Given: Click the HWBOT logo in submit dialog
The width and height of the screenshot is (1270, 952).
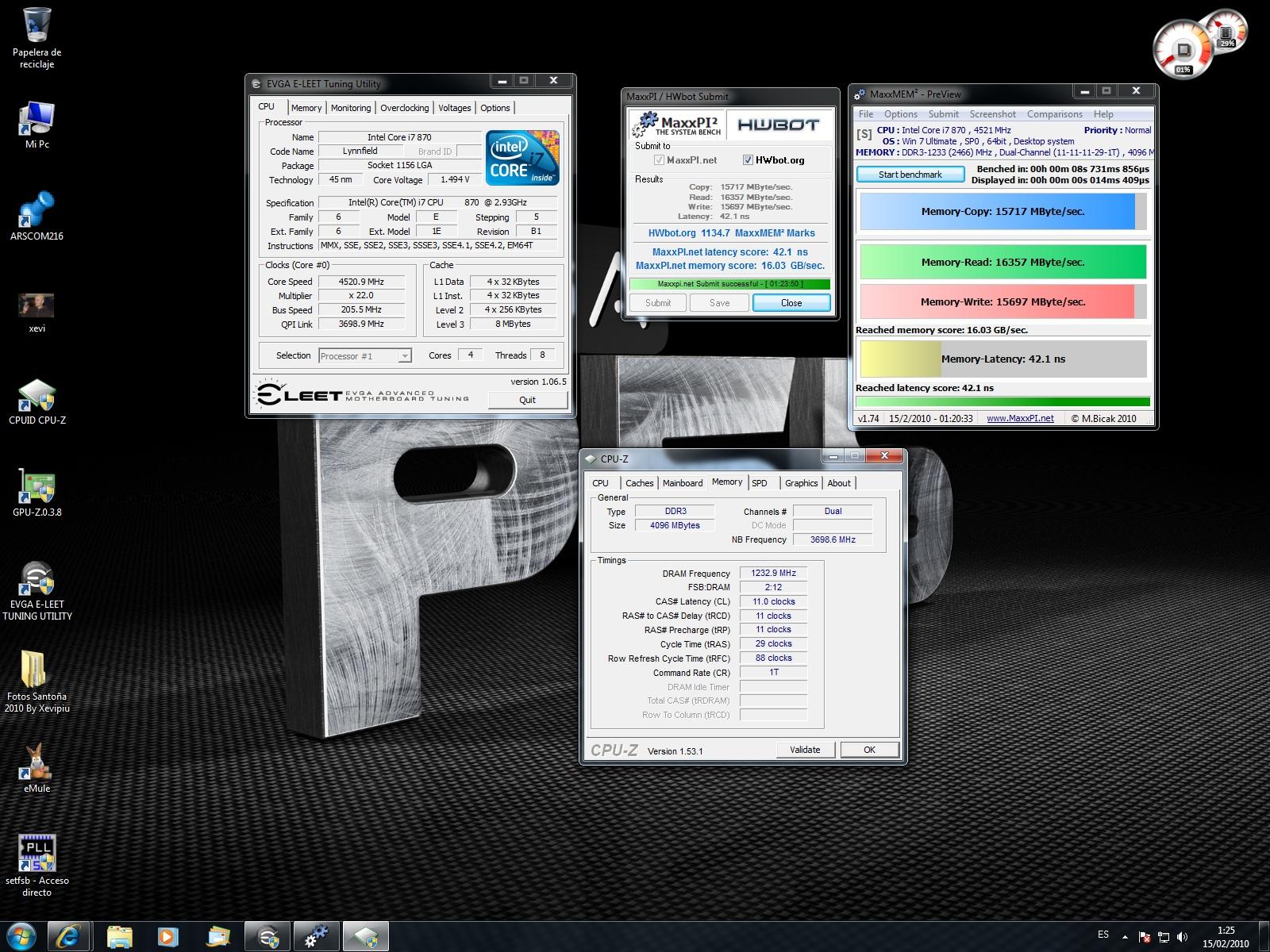Looking at the screenshot, I should [x=777, y=125].
